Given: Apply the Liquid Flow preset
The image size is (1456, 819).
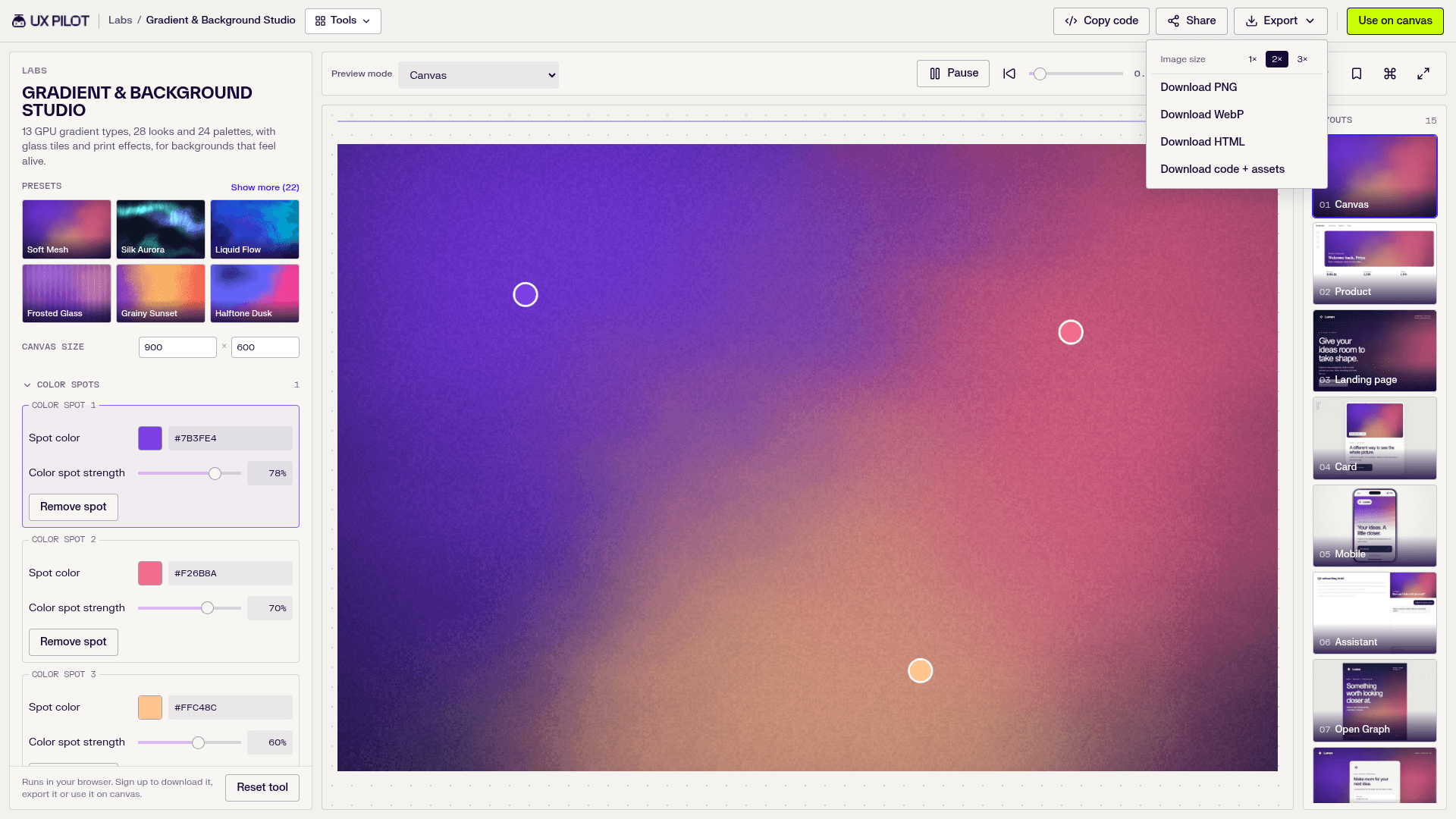Looking at the screenshot, I should [x=255, y=229].
